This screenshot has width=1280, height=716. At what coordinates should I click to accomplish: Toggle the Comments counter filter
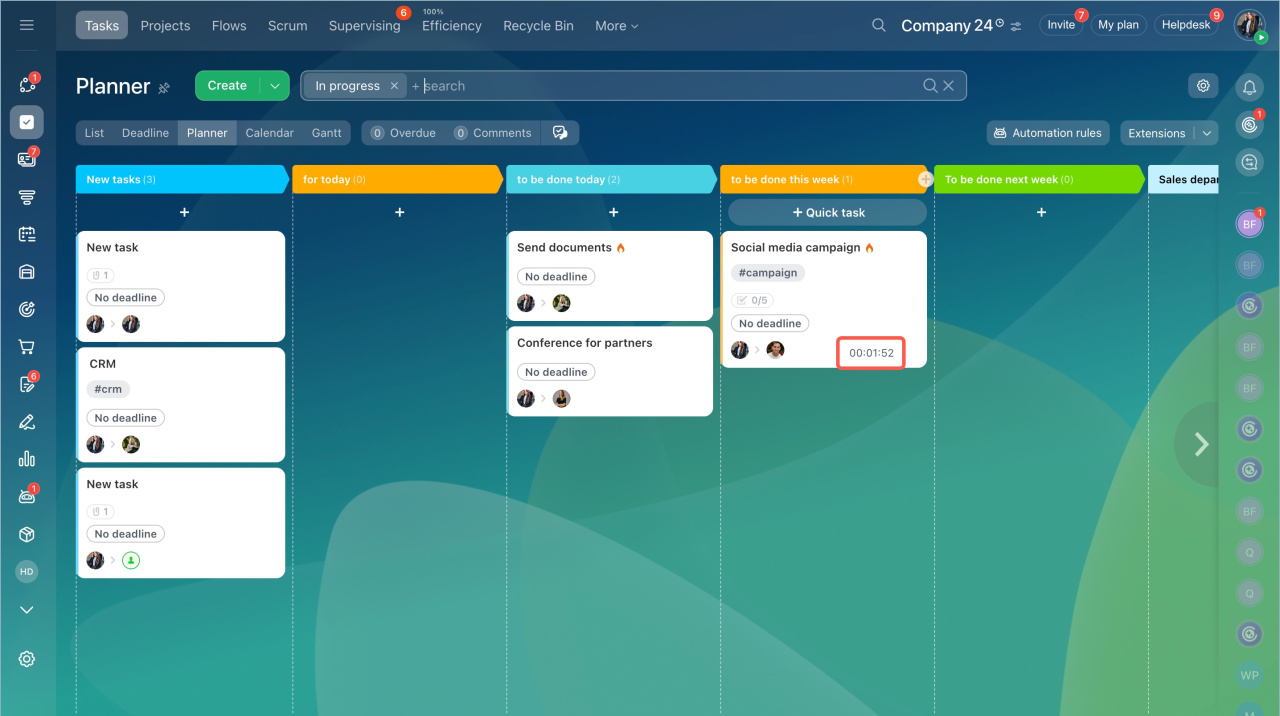pos(492,133)
